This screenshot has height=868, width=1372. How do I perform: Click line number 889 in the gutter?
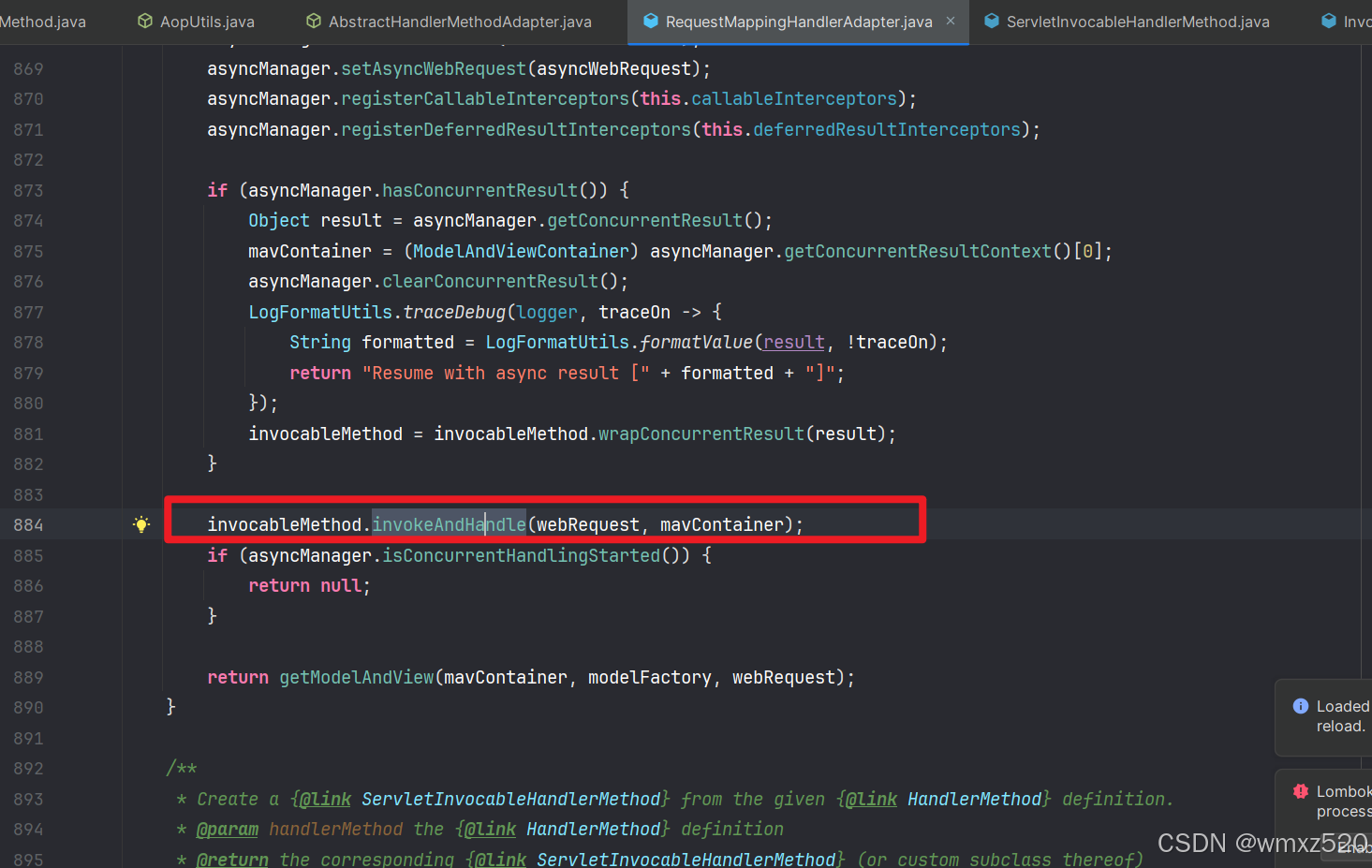tap(28, 678)
